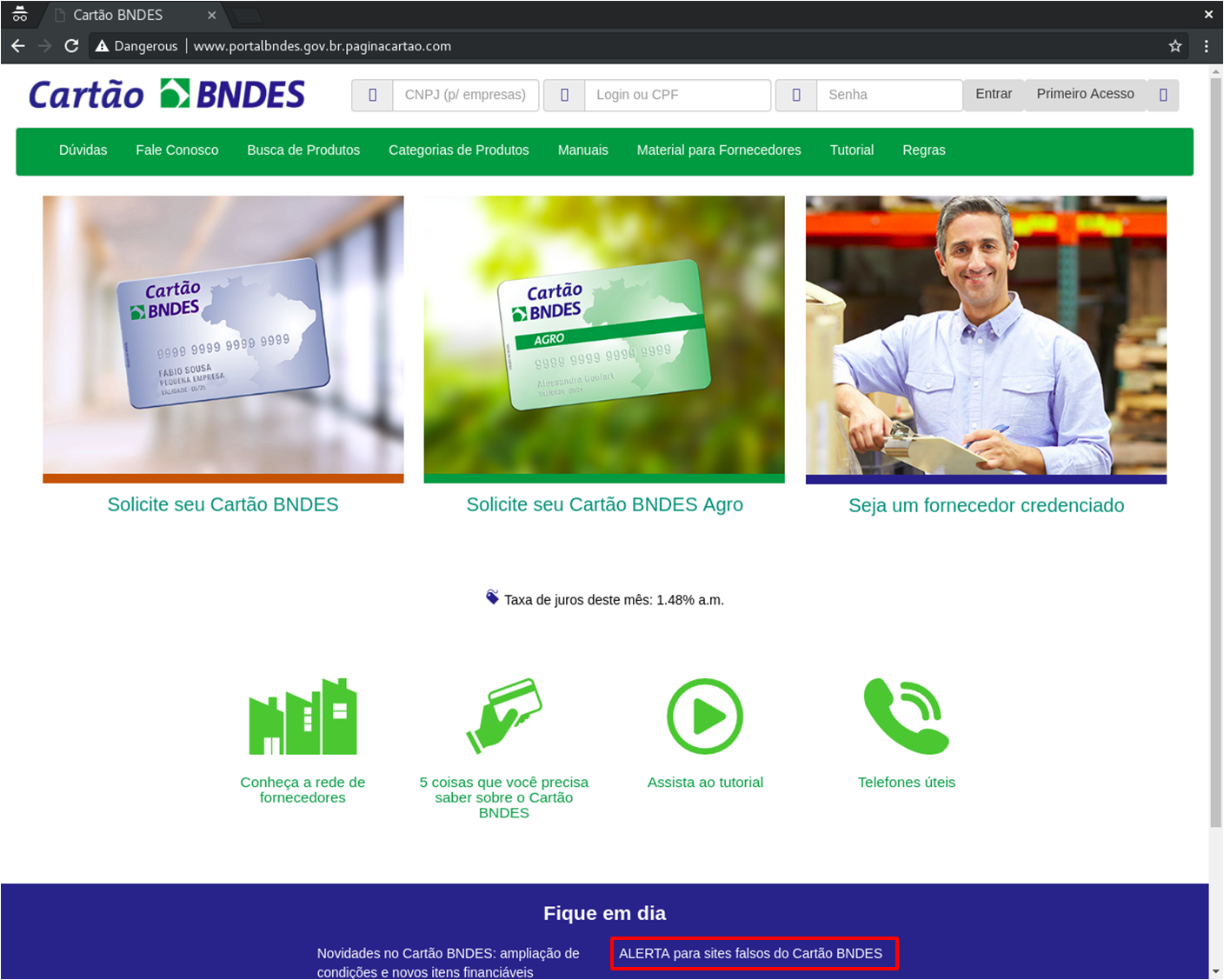Go back using the browser back arrow
This screenshot has height=980, width=1224.
18,46
